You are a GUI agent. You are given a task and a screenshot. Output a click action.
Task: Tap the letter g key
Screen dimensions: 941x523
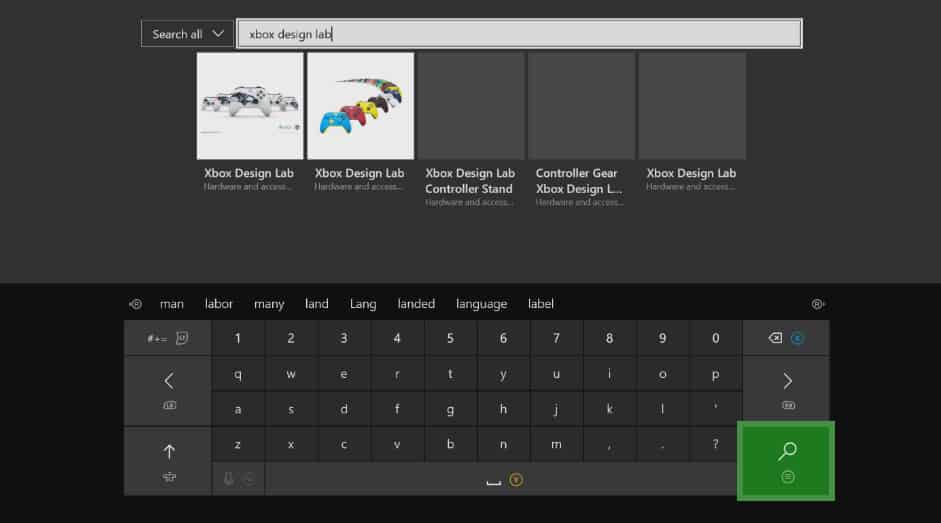tap(450, 410)
